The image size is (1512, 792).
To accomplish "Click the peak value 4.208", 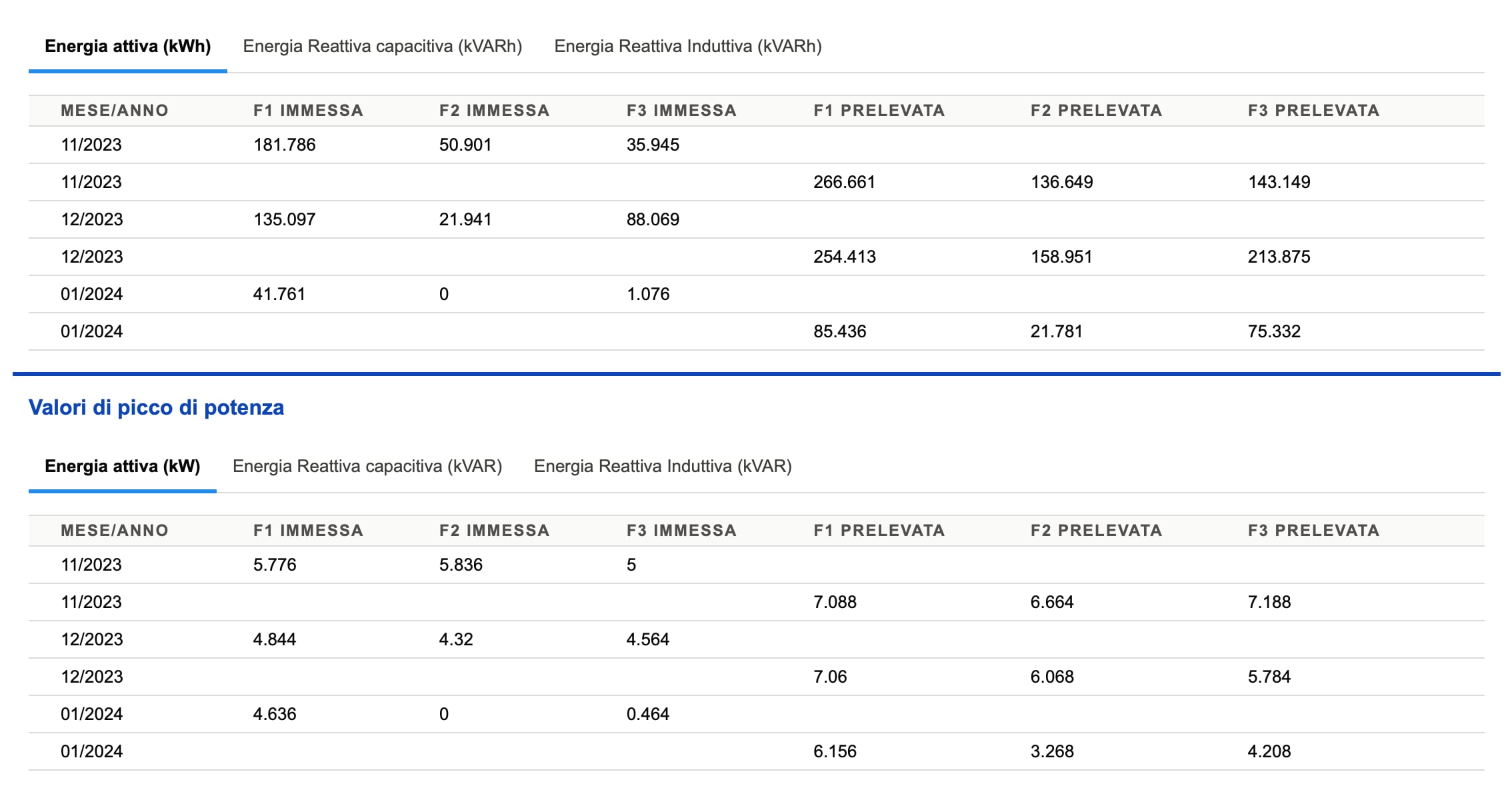I will (x=1269, y=751).
